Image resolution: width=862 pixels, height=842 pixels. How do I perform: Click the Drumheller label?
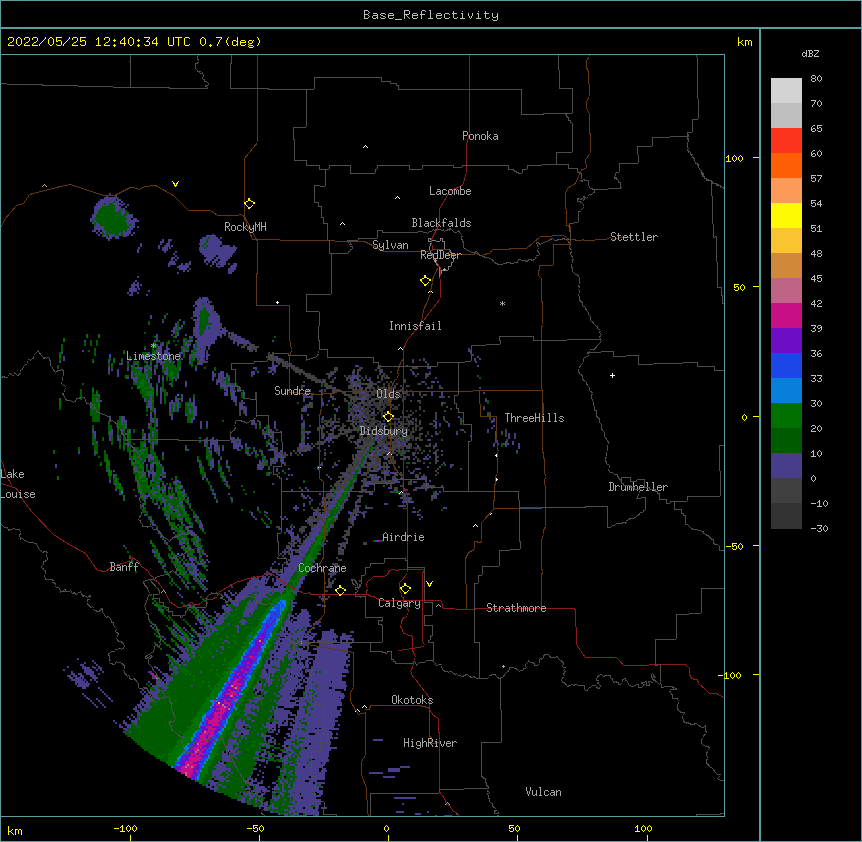coord(638,487)
